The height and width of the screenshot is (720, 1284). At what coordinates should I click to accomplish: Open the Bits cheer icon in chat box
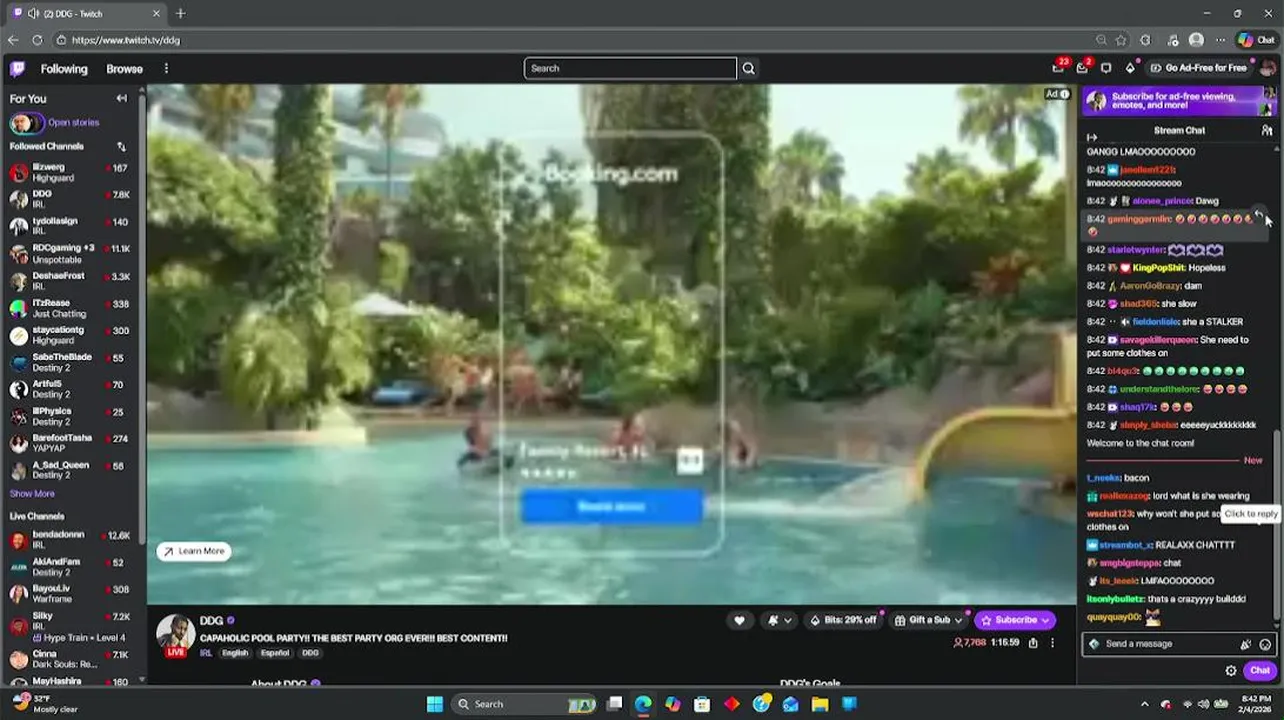(1246, 645)
